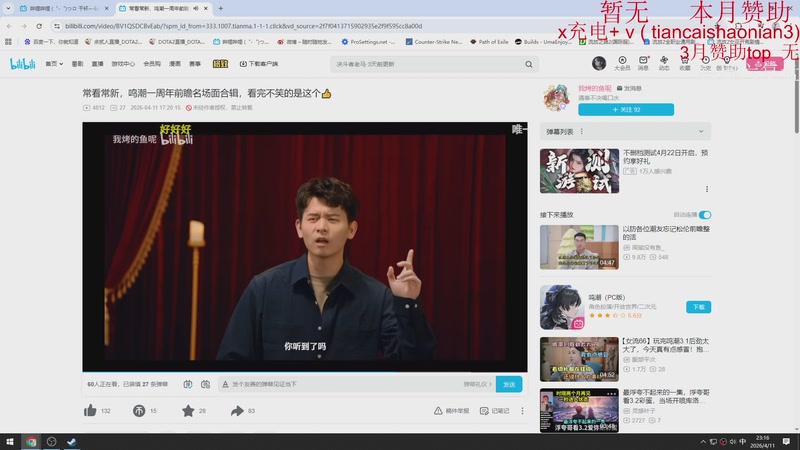Download 鸣潮 PC版 with 下载 button
The image size is (800, 450).
tap(698, 307)
